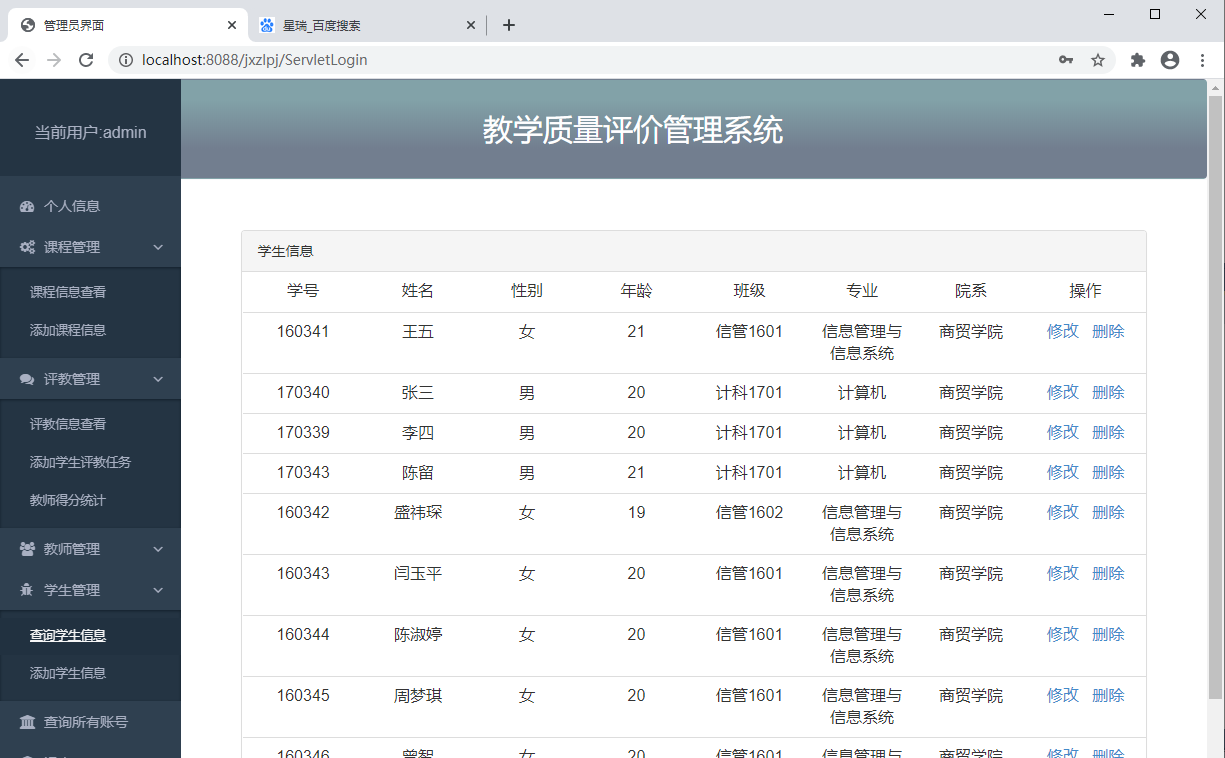
Task: Open 教师得分统计 submenu item
Action: [x=68, y=500]
